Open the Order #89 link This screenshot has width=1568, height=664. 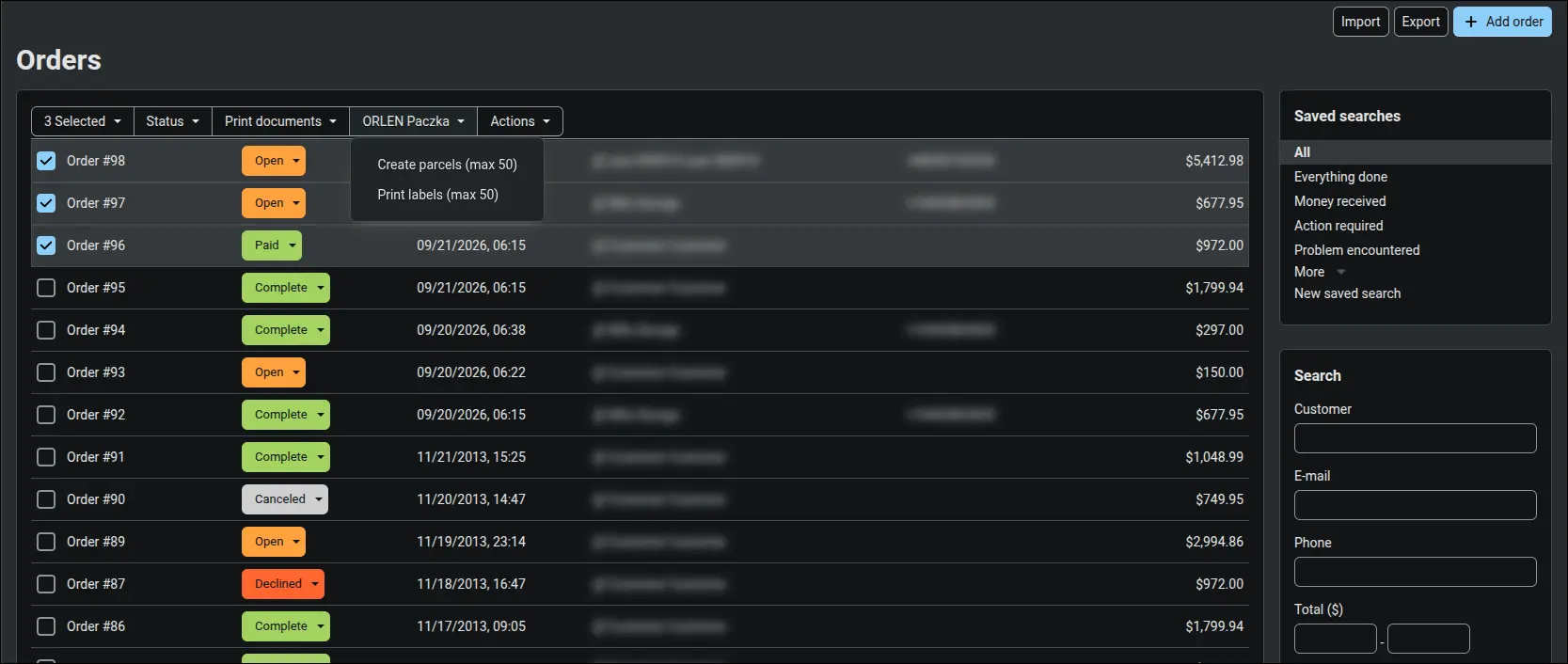click(96, 542)
